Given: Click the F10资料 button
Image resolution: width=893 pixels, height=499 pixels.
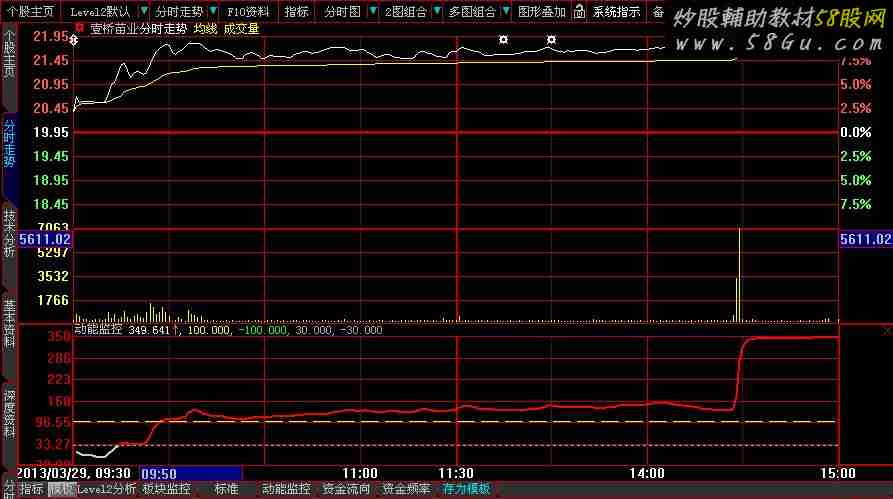Looking at the screenshot, I should click(248, 12).
